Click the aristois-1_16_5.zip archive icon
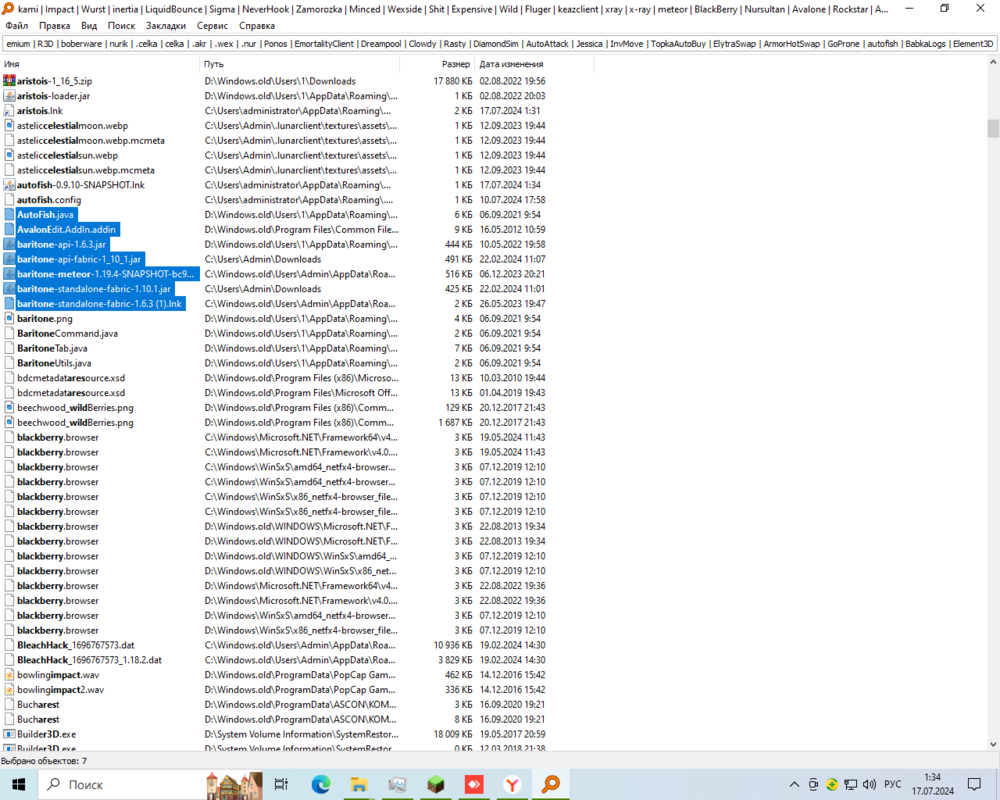Screen dimensions: 1000x800 coord(9,81)
